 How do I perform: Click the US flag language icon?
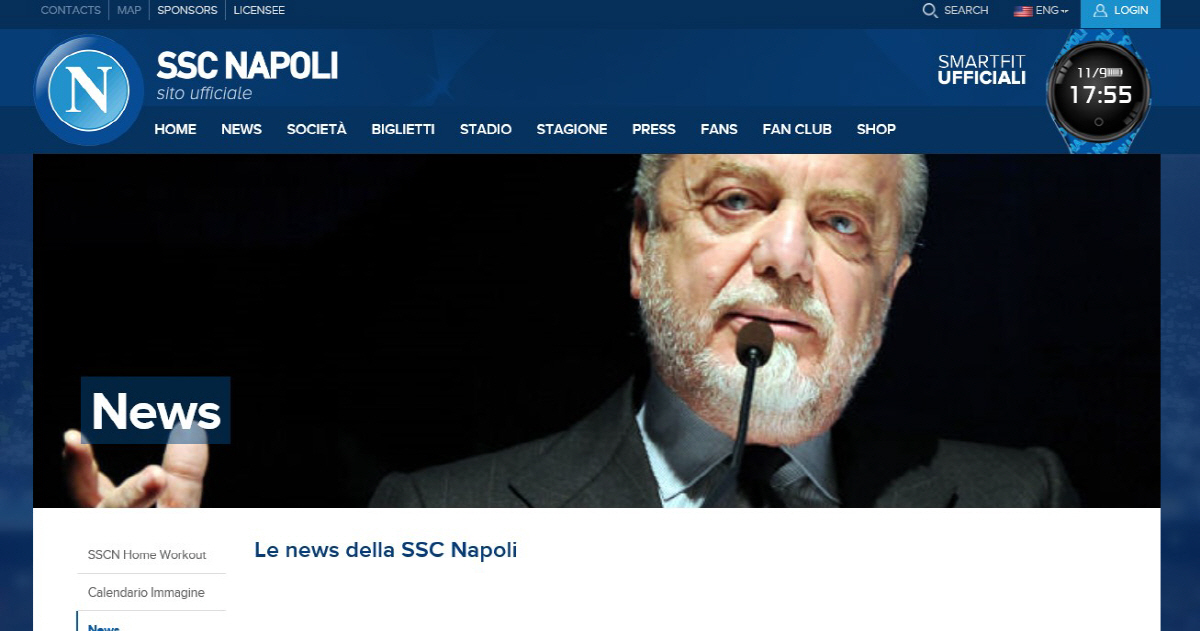point(1023,11)
